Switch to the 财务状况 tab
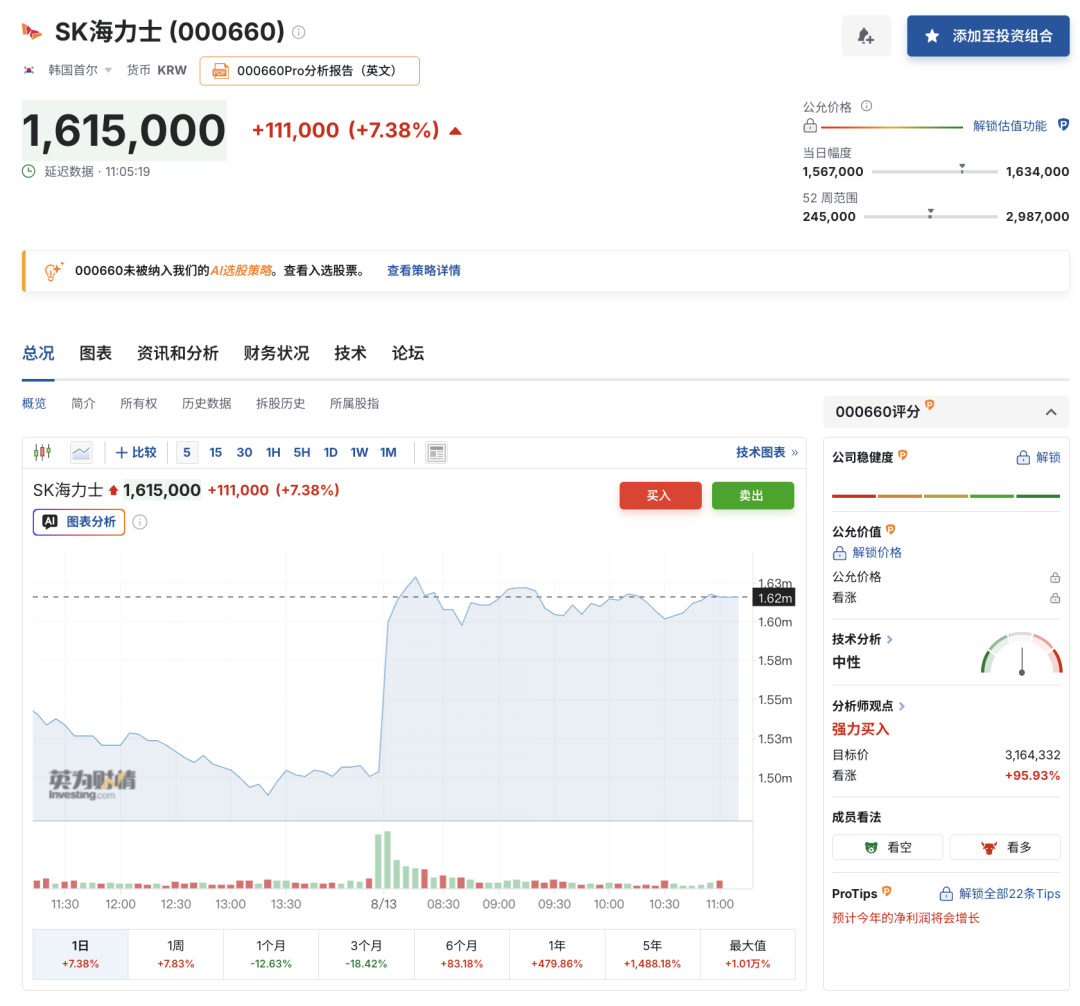 276,354
